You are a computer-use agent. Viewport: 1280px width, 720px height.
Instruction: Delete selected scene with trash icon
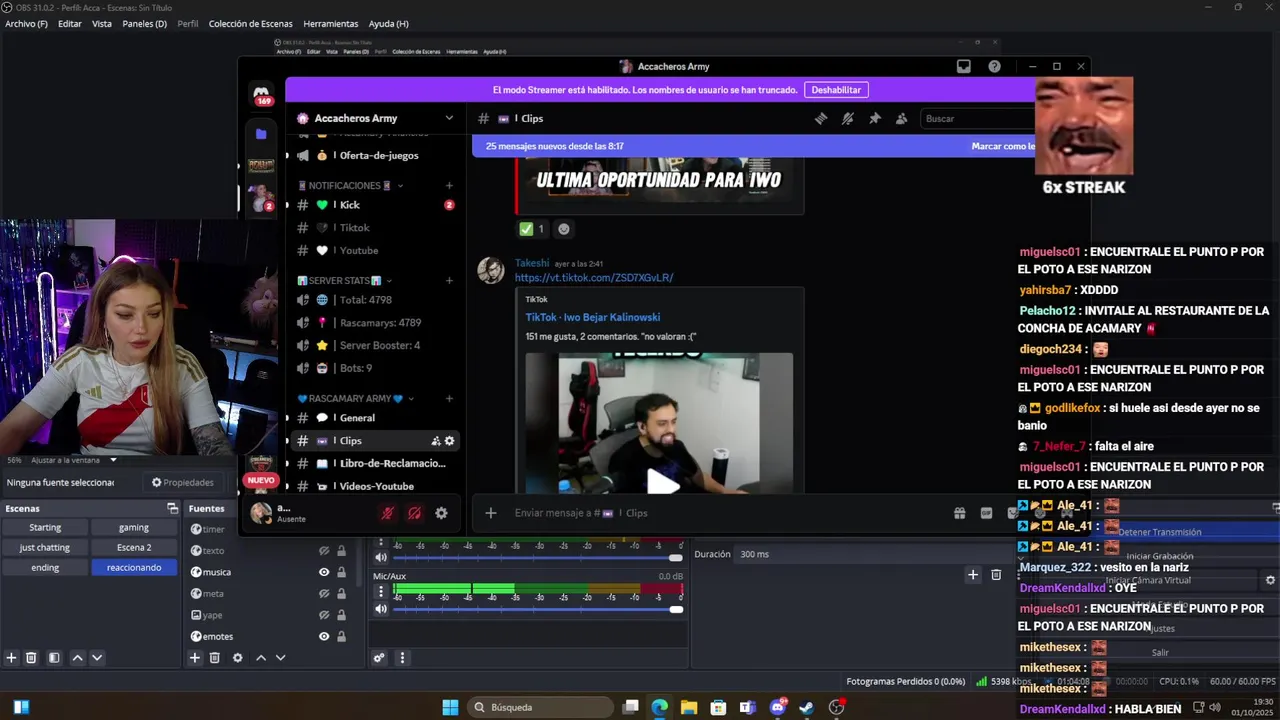(31, 658)
